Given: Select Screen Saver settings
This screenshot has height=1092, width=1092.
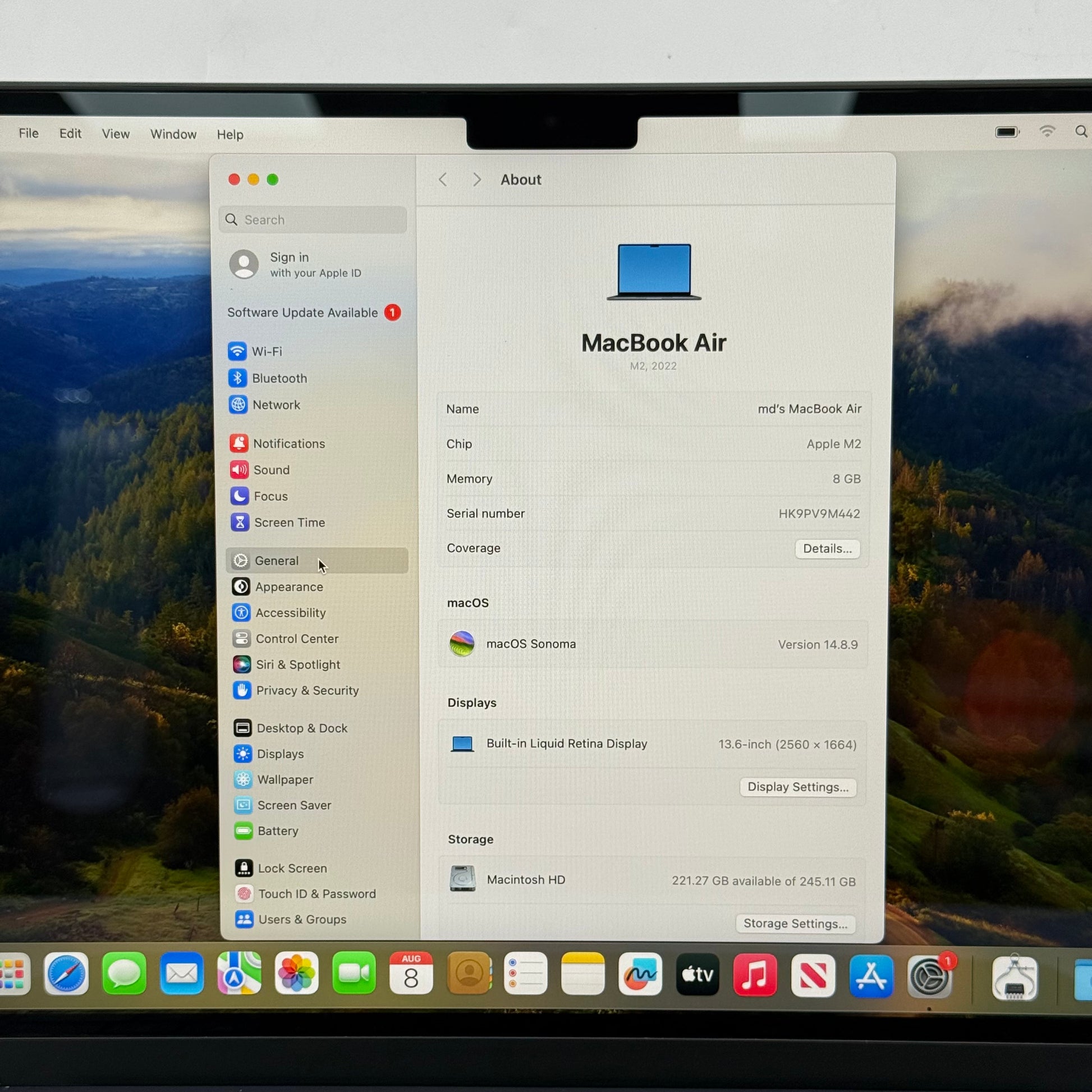Looking at the screenshot, I should point(283,805).
